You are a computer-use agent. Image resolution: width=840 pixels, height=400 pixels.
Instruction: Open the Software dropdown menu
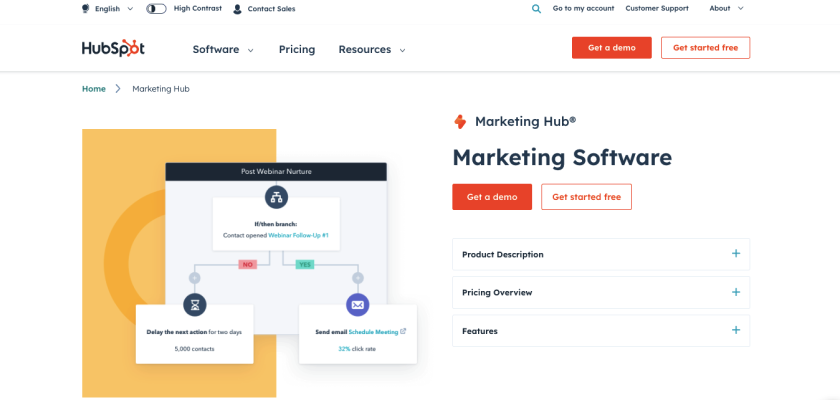pyautogui.click(x=222, y=49)
